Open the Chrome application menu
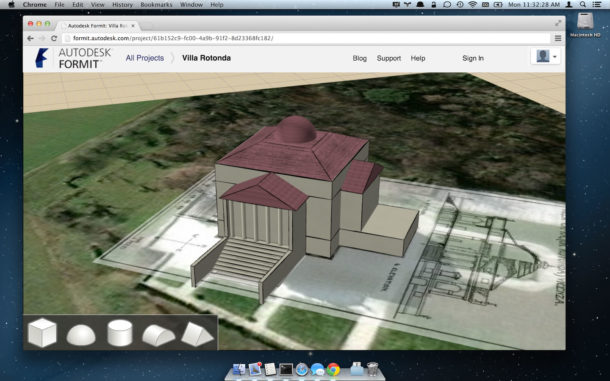Image resolution: width=610 pixels, height=381 pixels. 35,5
